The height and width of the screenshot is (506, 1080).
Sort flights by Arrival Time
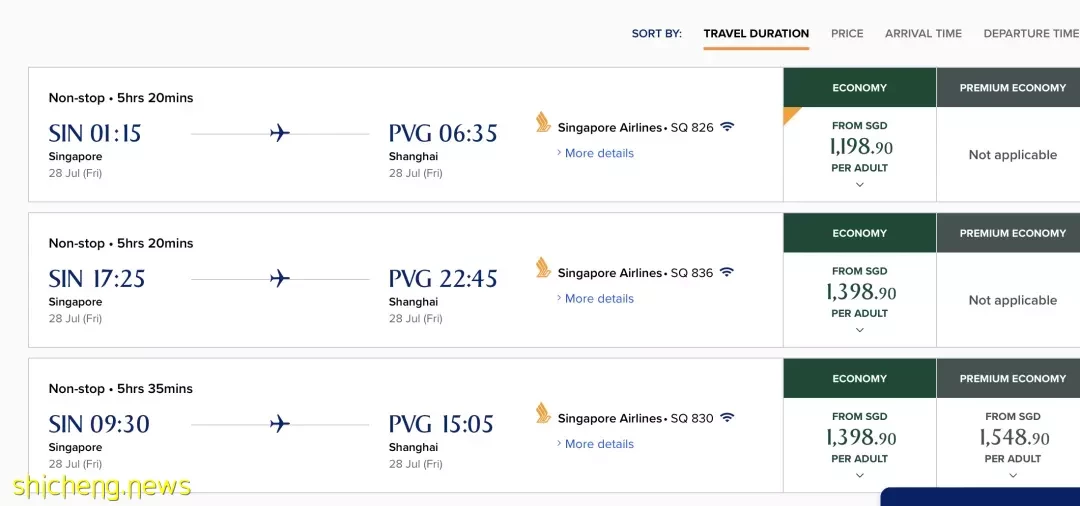point(923,33)
